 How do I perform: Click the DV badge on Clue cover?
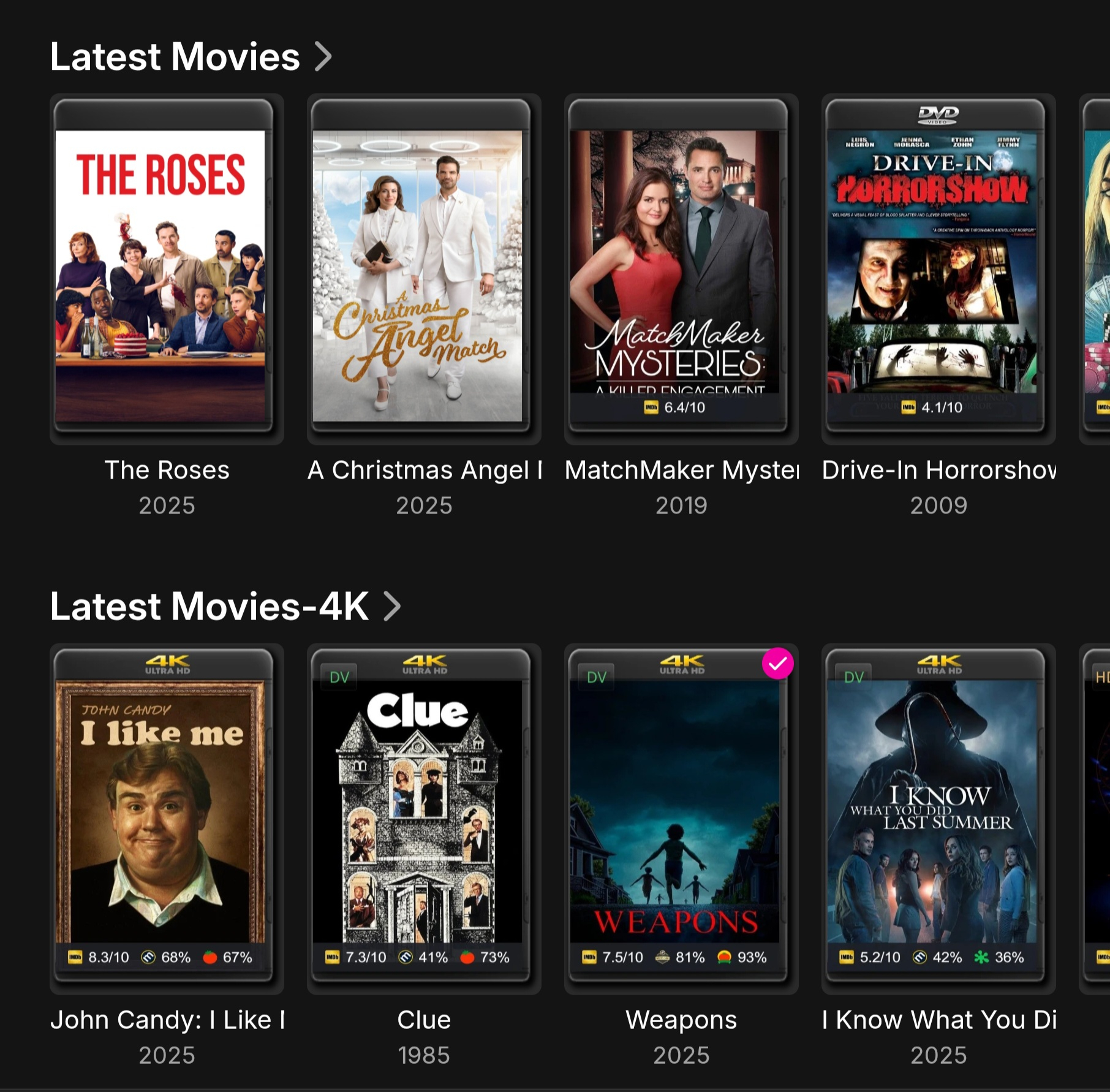coord(339,678)
